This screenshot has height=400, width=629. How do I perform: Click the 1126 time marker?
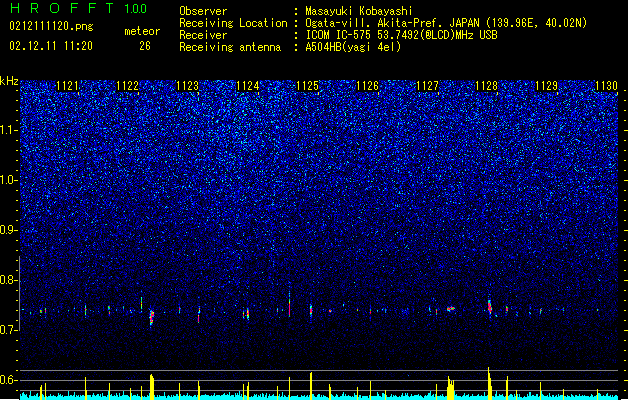pos(367,86)
